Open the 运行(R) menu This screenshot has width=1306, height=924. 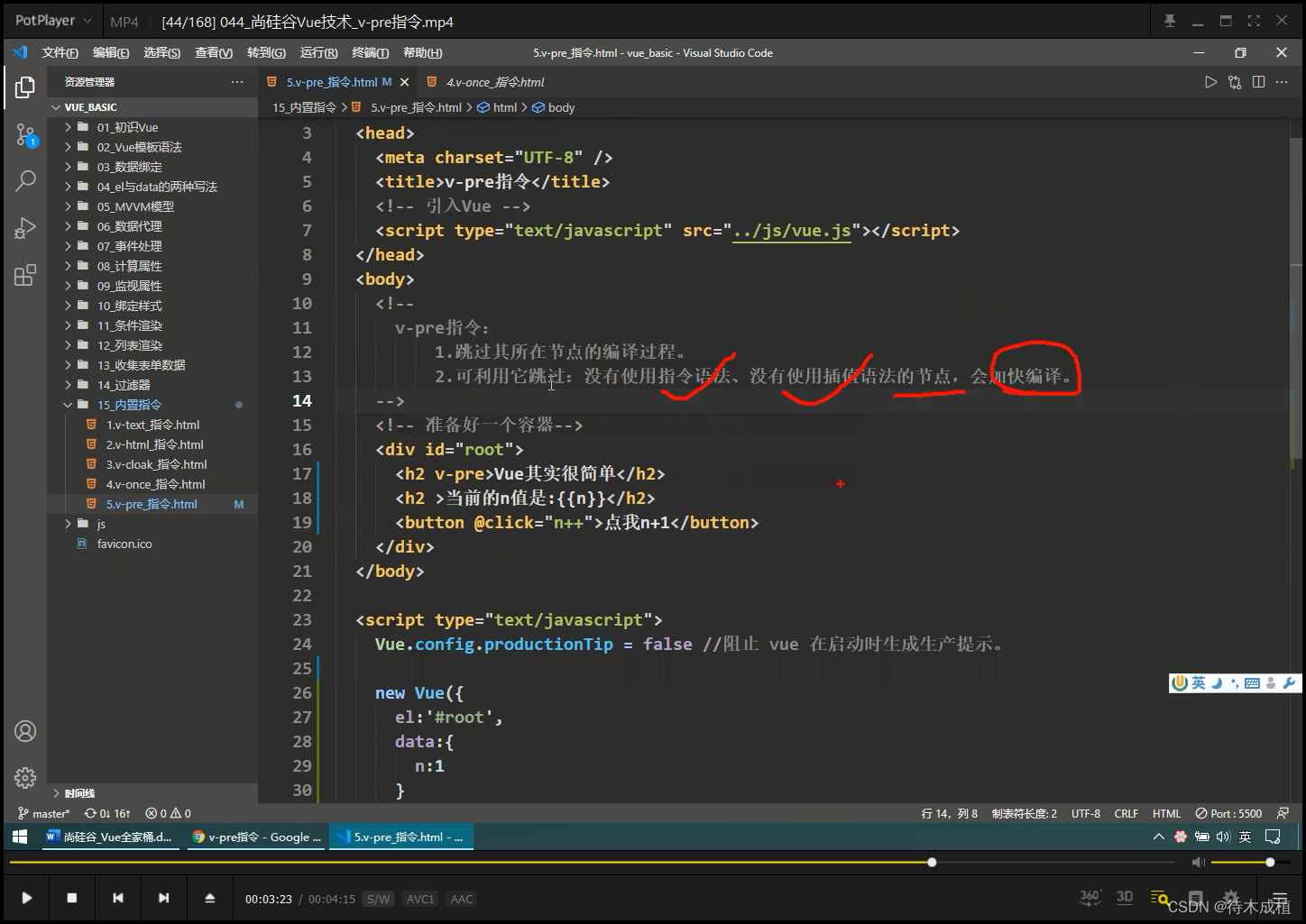point(318,53)
